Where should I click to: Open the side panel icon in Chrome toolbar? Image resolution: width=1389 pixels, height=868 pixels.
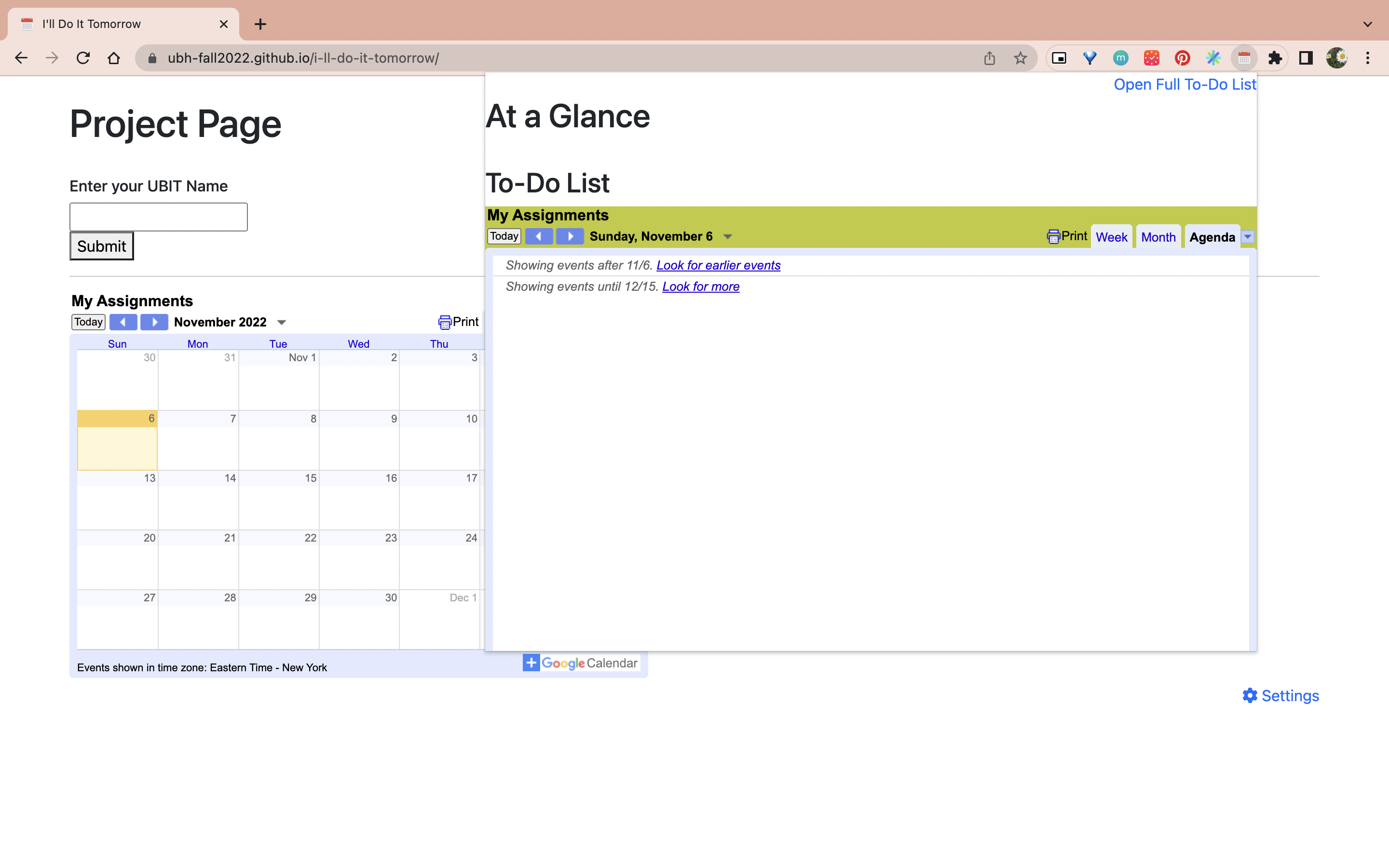tap(1306, 58)
